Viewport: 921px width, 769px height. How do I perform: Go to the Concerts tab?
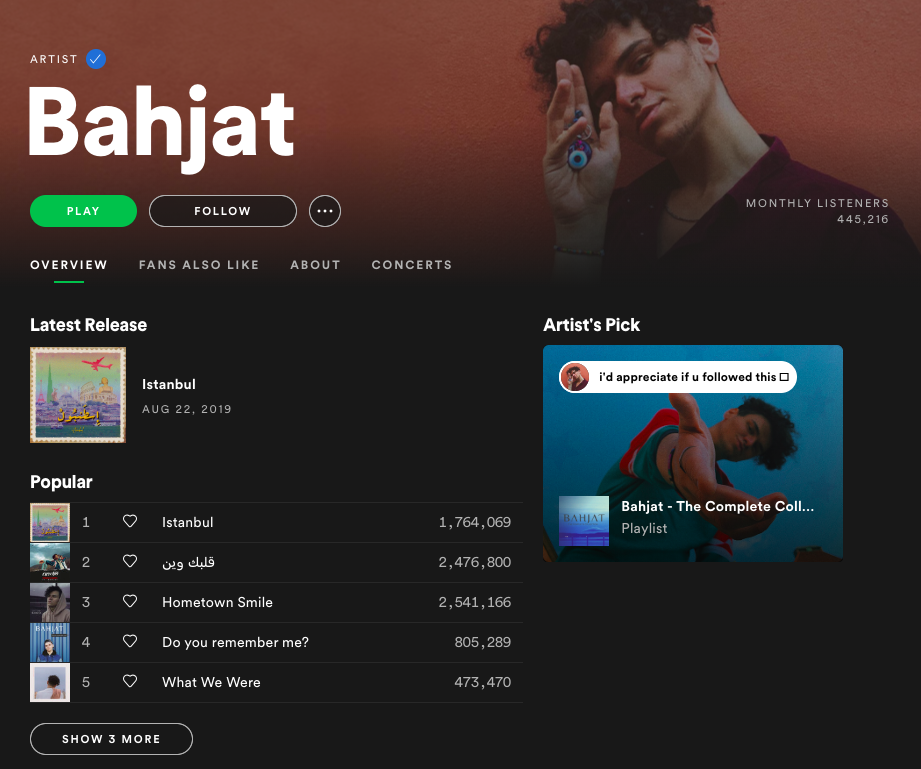(x=412, y=265)
